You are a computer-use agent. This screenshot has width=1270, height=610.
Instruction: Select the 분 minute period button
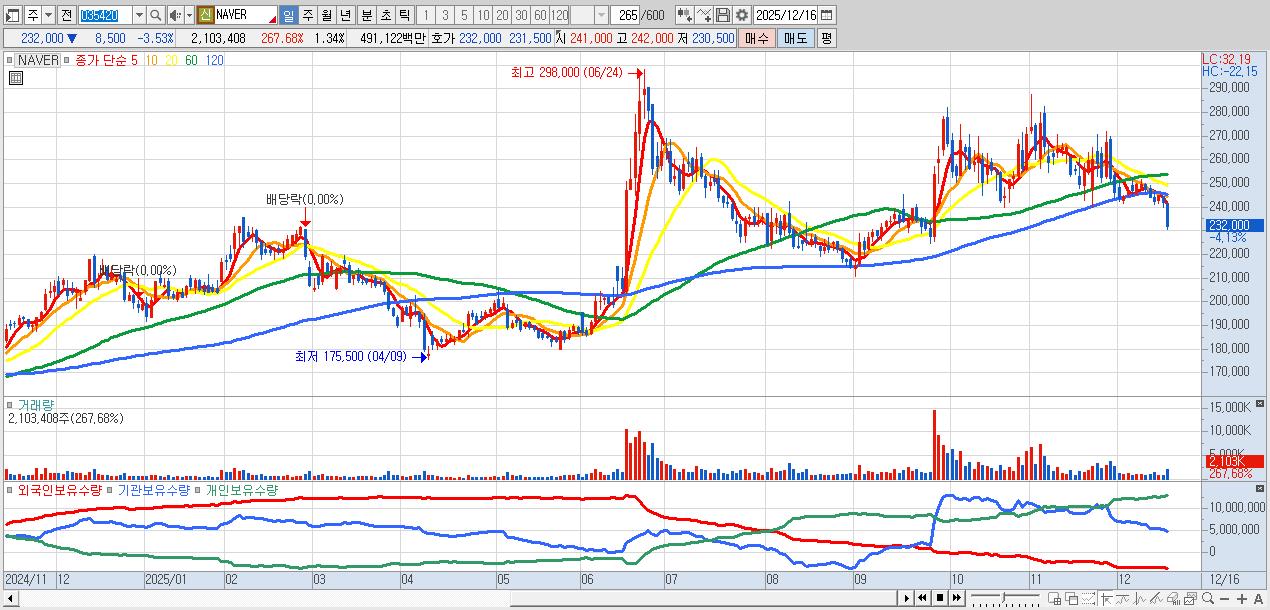point(366,16)
